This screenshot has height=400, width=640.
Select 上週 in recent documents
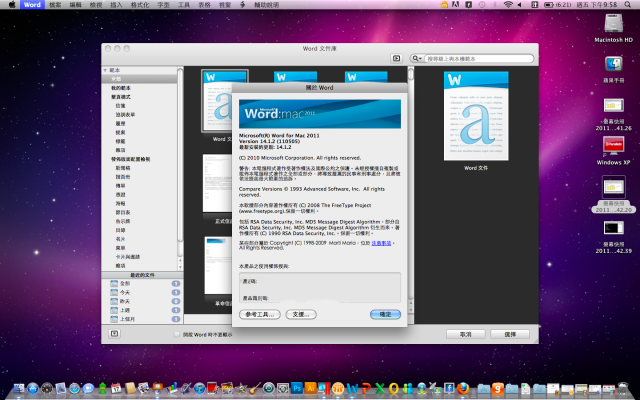pos(141,310)
